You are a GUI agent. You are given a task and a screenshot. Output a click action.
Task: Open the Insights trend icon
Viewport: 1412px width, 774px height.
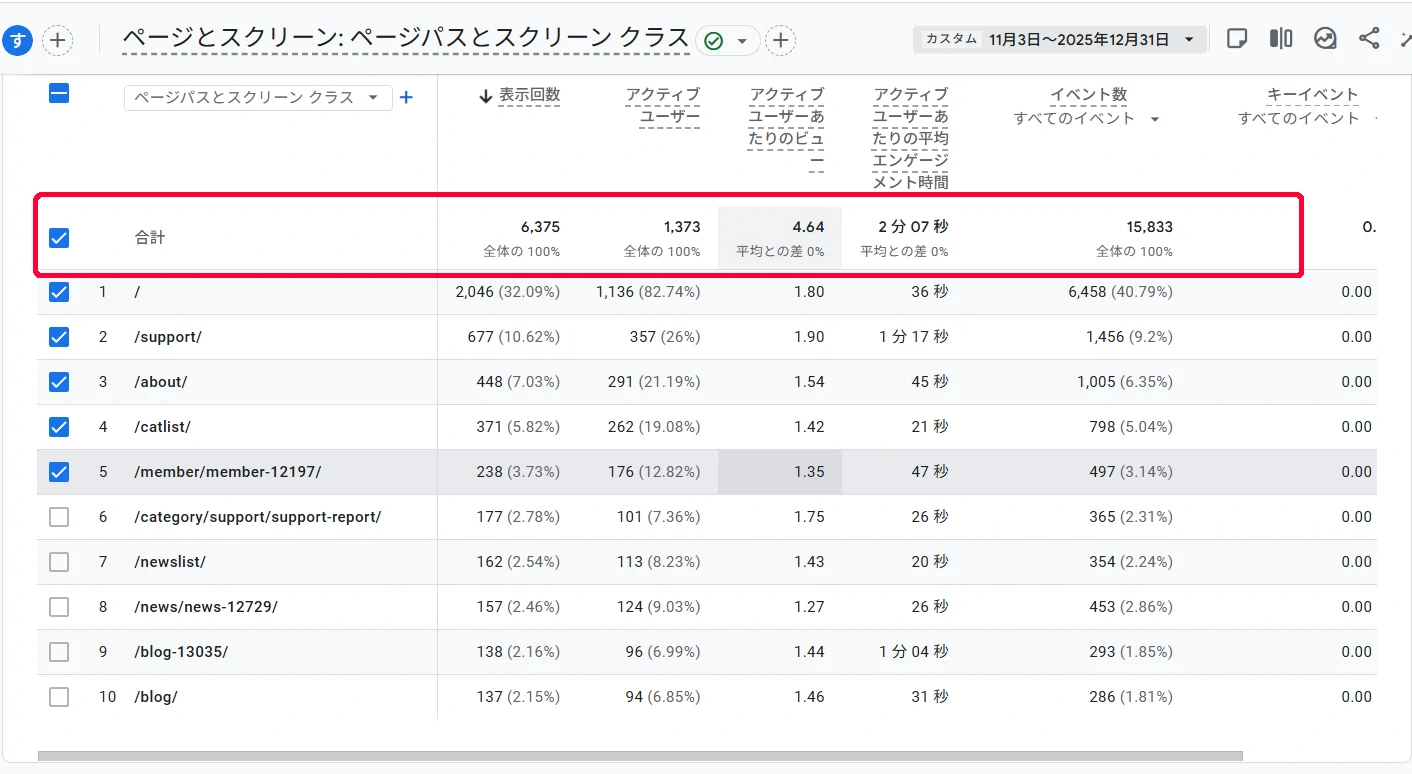(x=1325, y=39)
